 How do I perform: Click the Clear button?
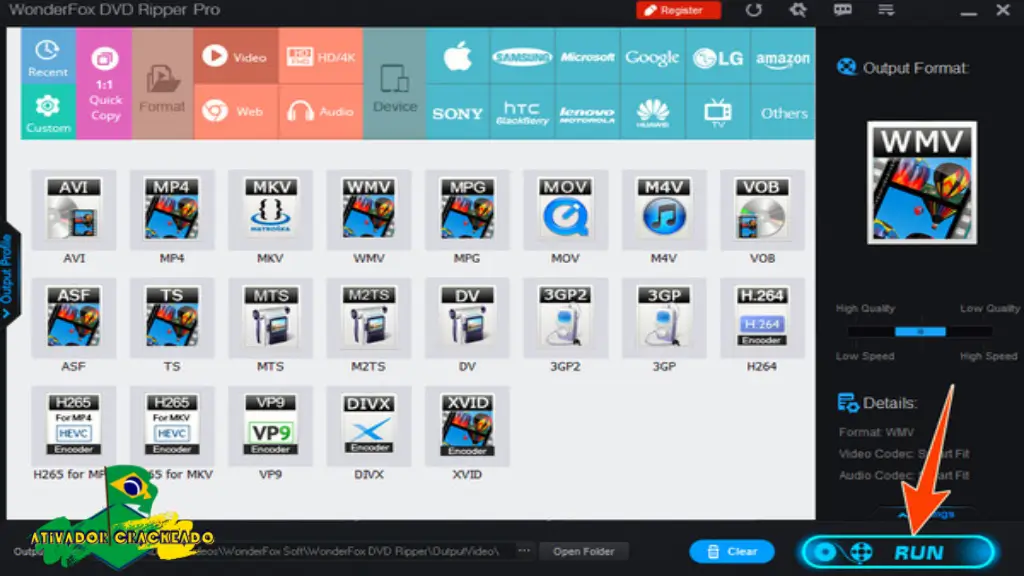[x=732, y=551]
